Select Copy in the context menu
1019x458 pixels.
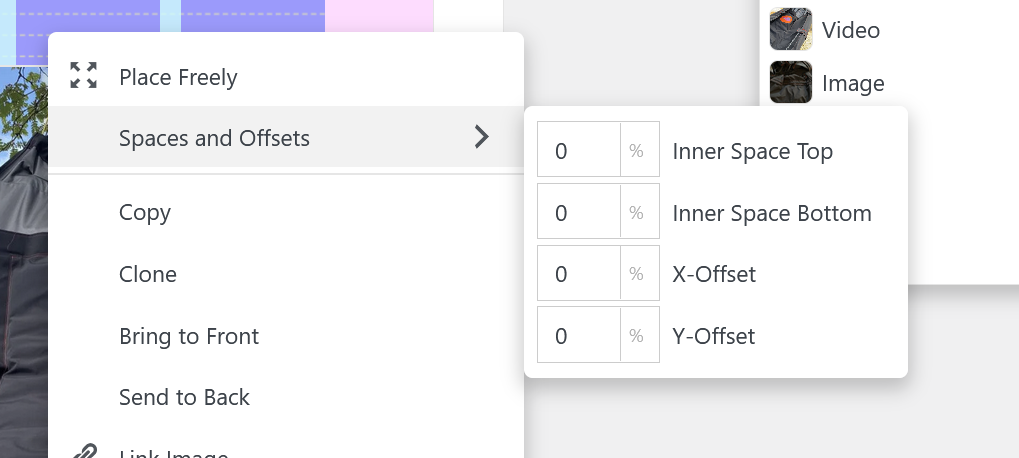145,212
